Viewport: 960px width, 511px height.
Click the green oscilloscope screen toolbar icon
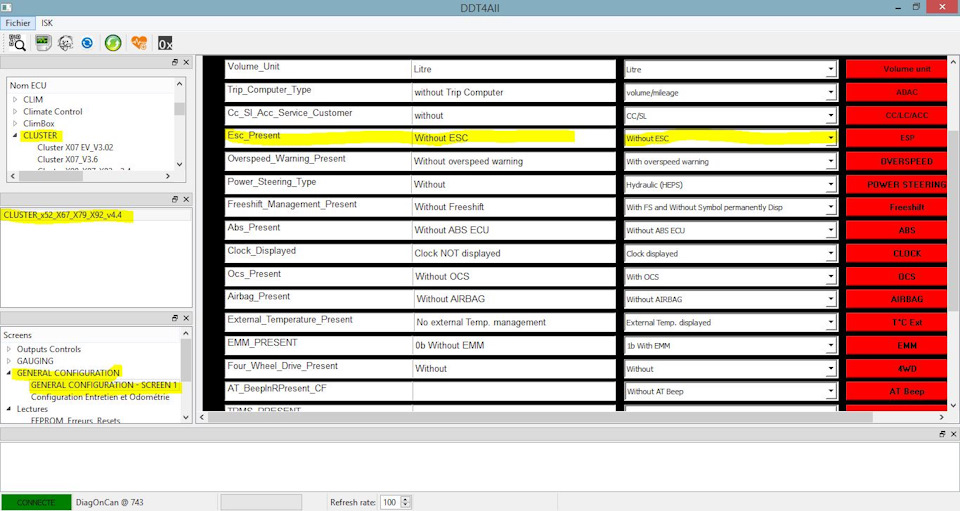pos(43,42)
